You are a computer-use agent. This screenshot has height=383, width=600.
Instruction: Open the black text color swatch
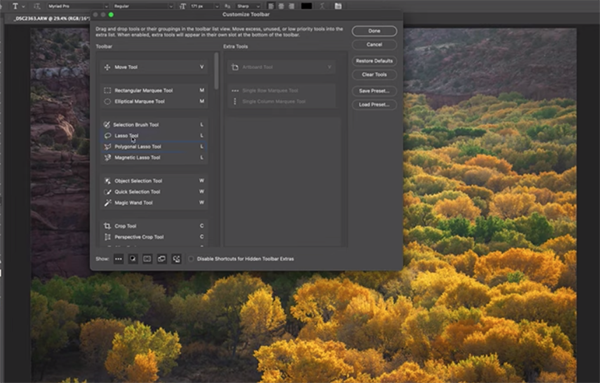307,6
